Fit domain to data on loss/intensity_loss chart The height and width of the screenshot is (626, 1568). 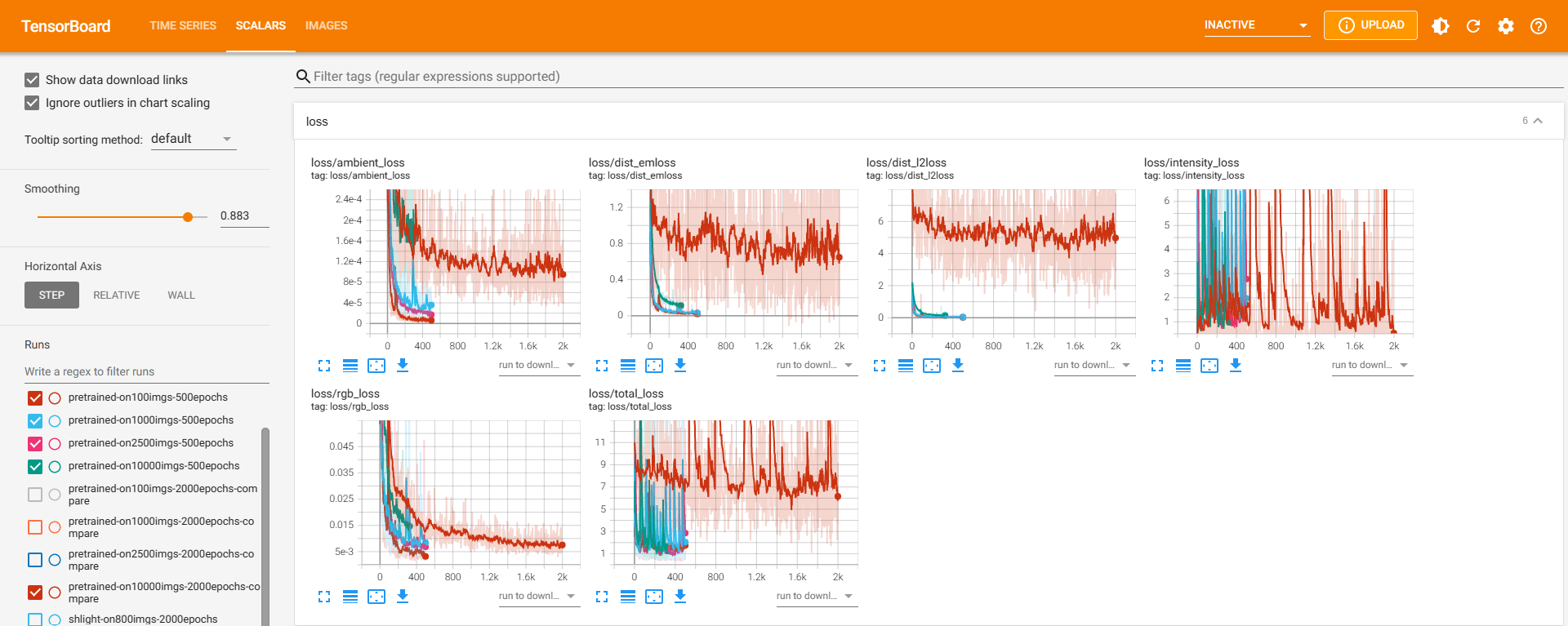pos(1209,366)
